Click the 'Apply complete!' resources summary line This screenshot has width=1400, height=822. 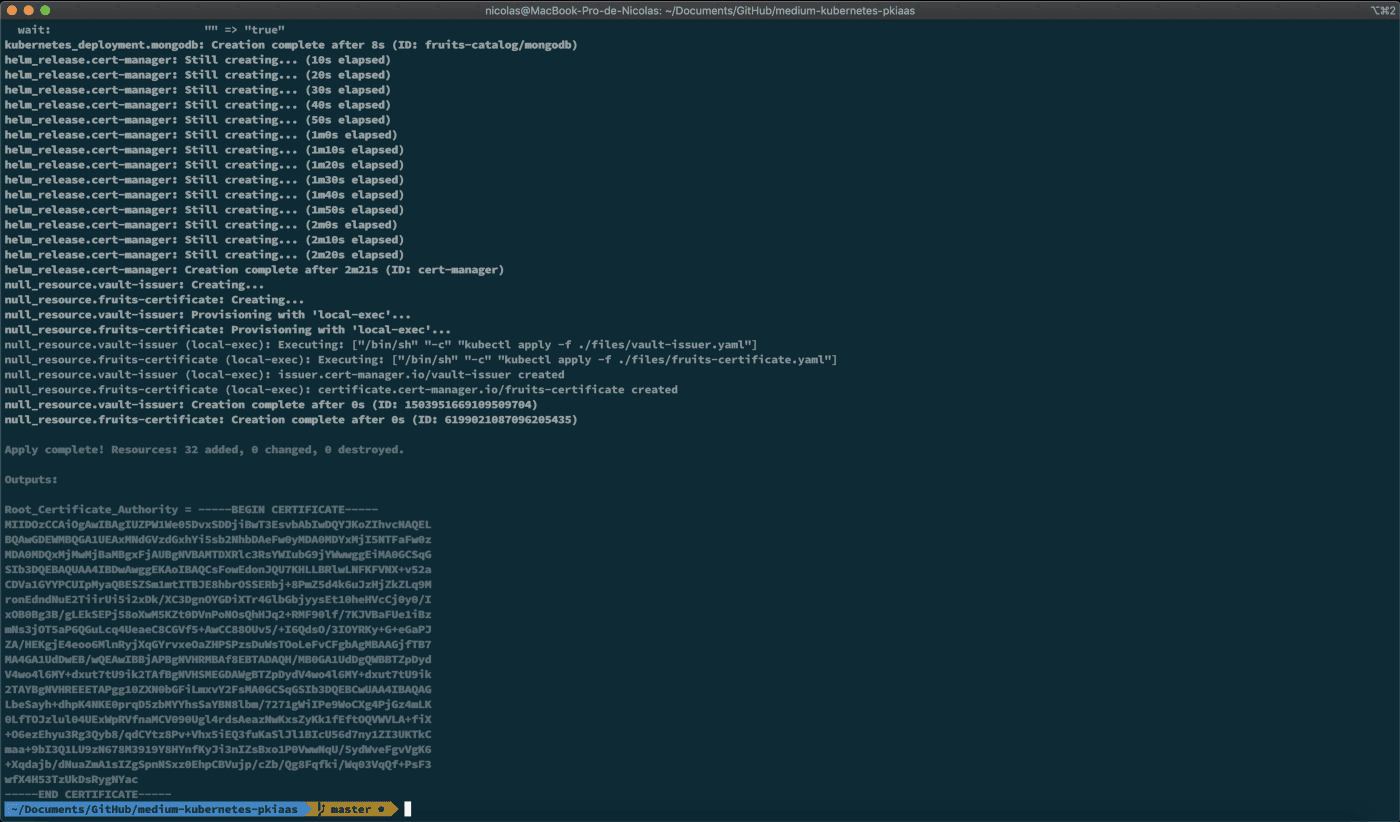click(x=204, y=450)
